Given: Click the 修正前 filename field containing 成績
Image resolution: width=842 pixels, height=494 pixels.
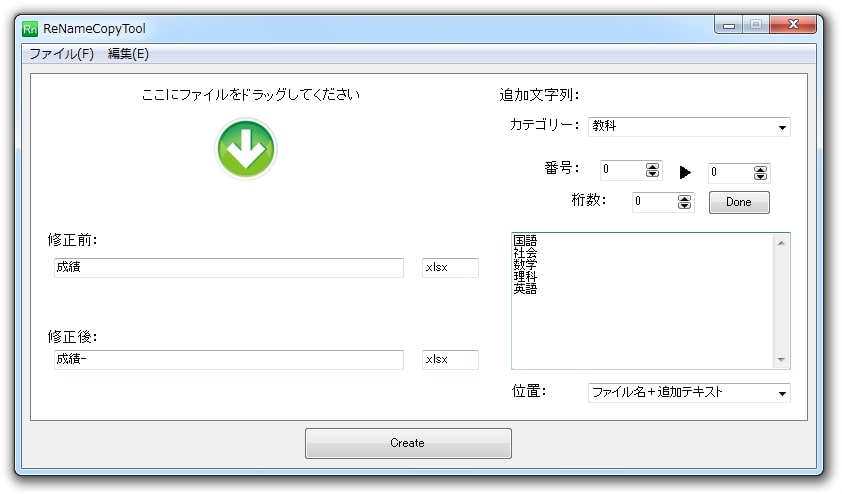Looking at the screenshot, I should [229, 268].
